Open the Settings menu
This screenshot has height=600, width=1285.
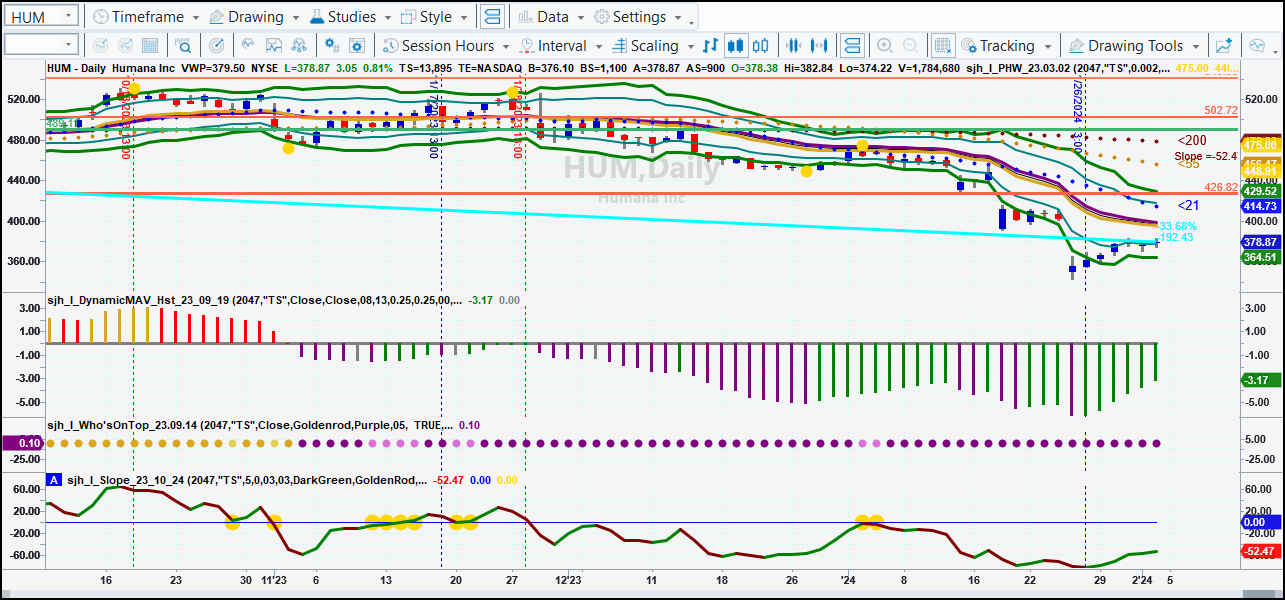[638, 17]
